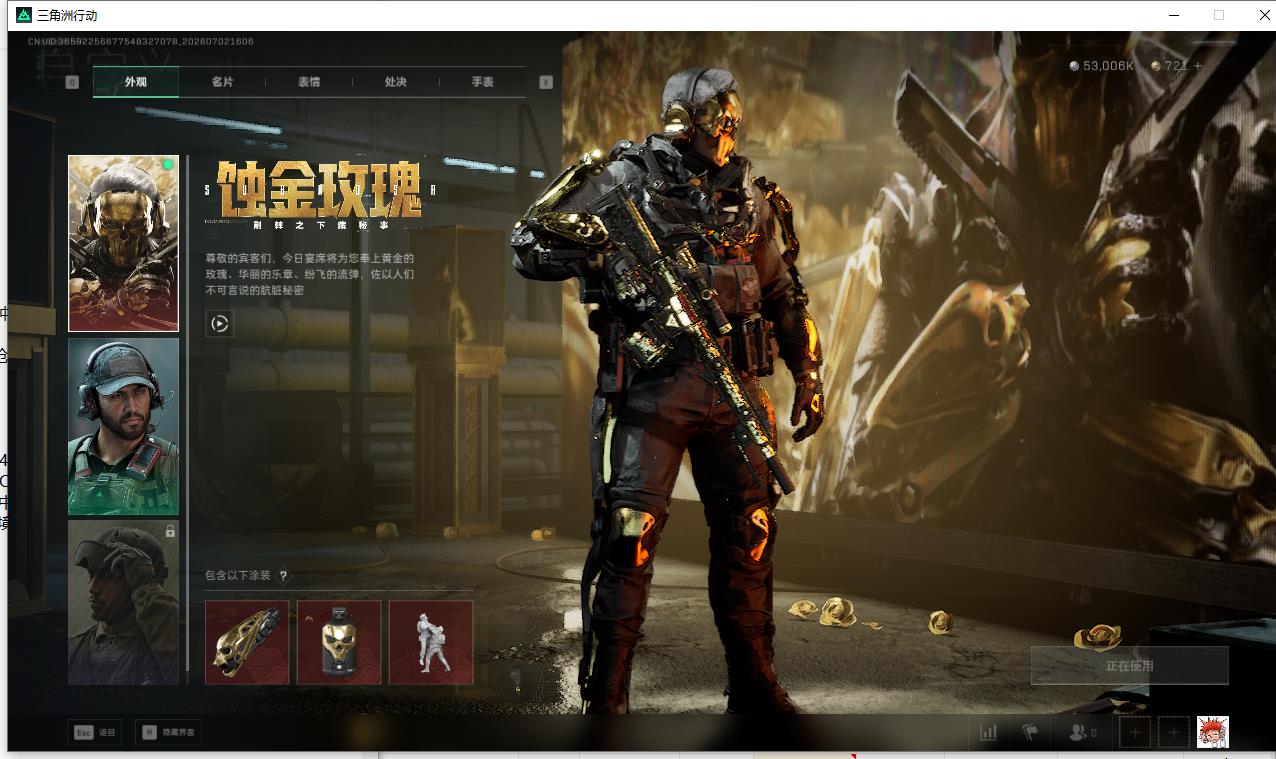Click the 721 premium currency balance
1276x759 pixels.
pos(1169,66)
